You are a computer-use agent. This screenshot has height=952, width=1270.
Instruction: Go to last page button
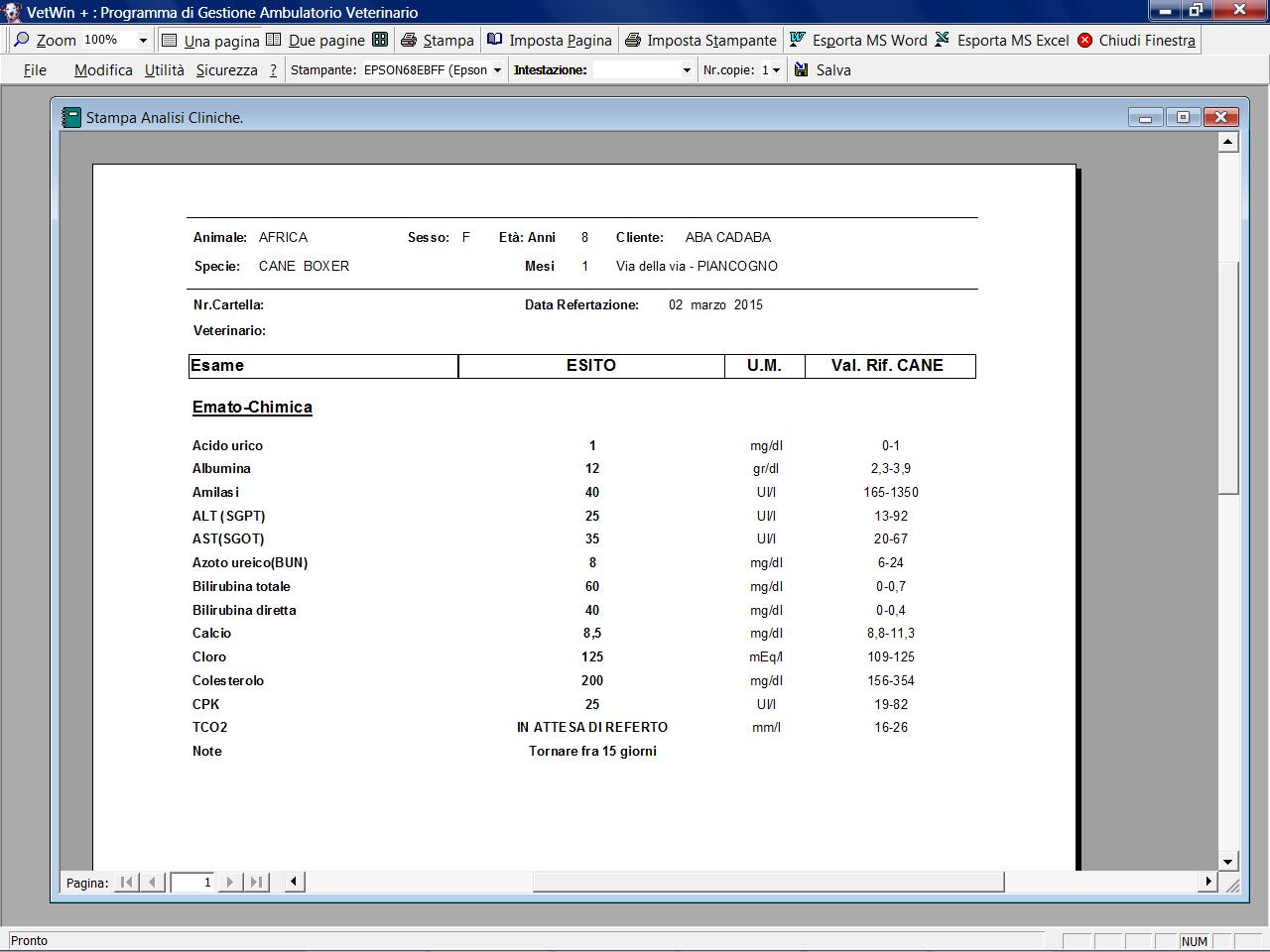pyautogui.click(x=256, y=882)
